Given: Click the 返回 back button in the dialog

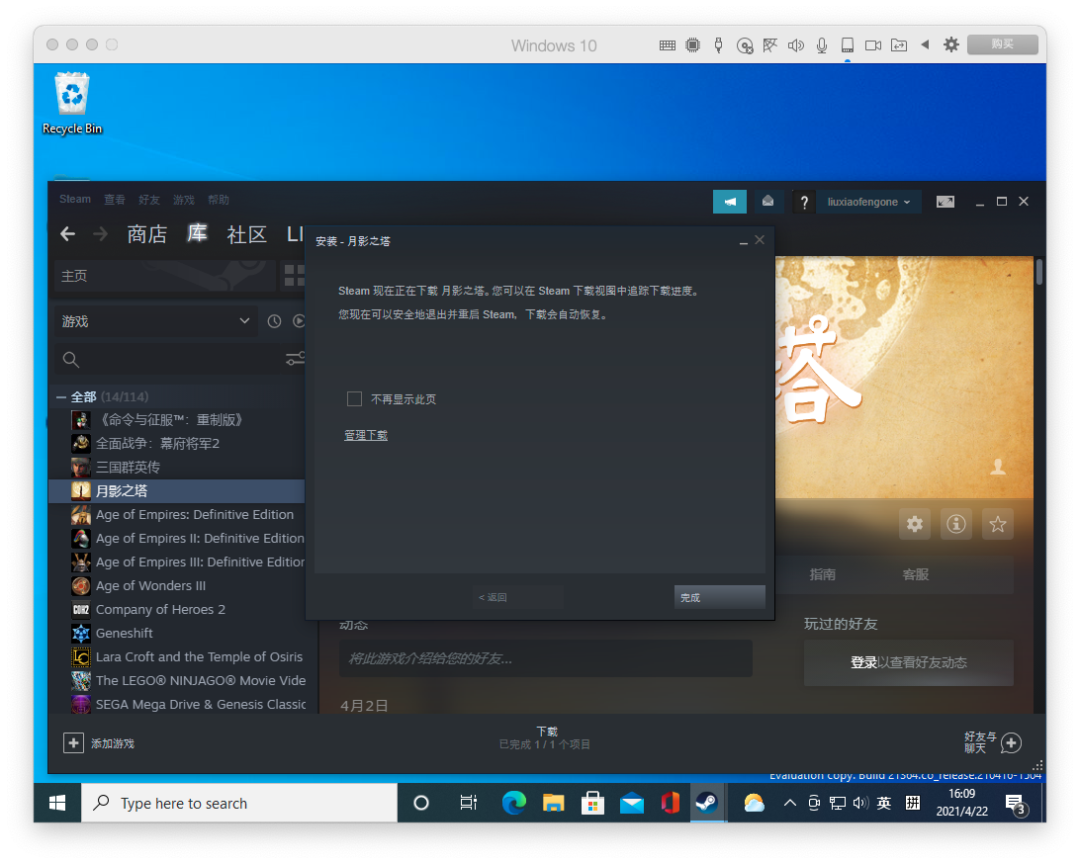Looking at the screenshot, I should (517, 597).
